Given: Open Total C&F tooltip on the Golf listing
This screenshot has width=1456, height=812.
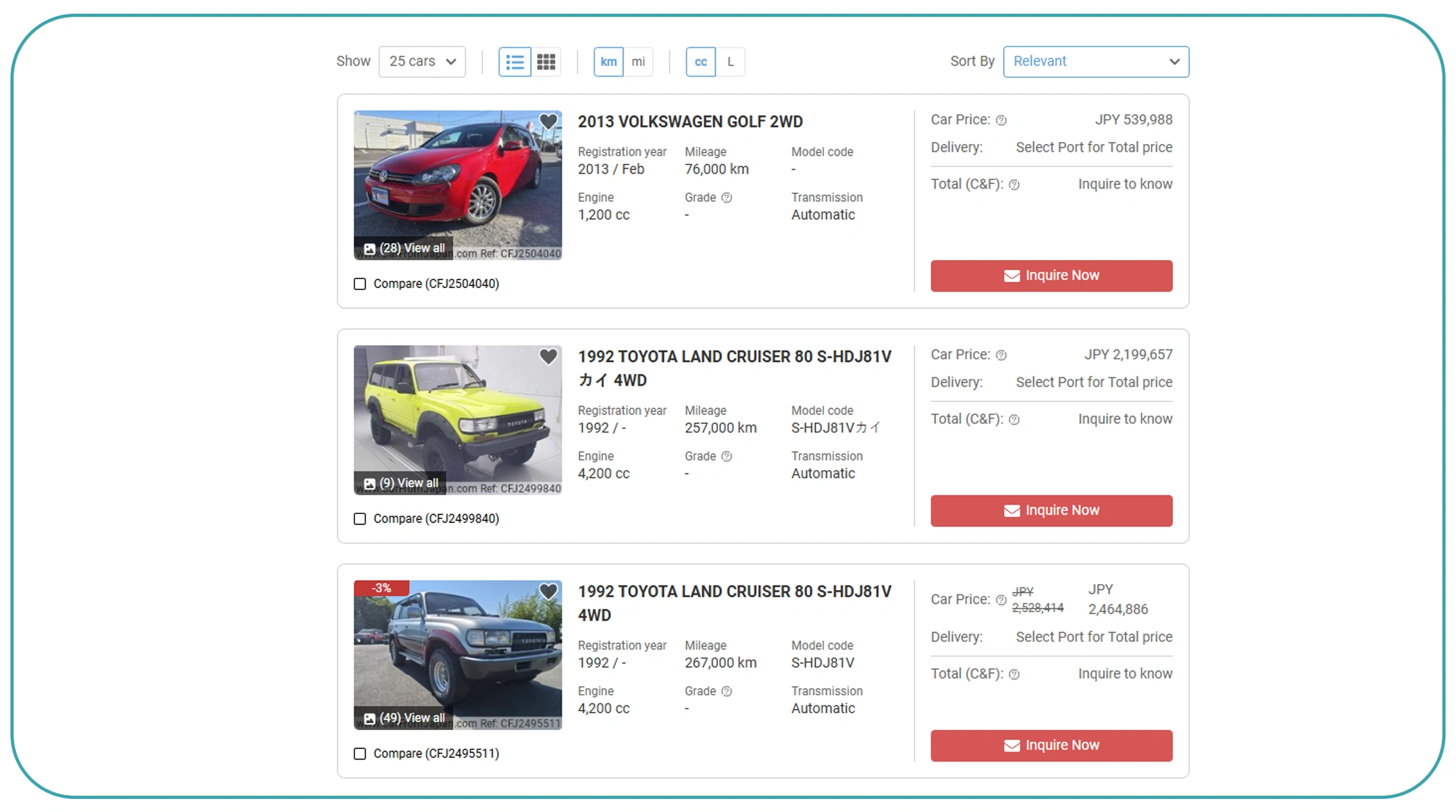Looking at the screenshot, I should pyautogui.click(x=1013, y=184).
